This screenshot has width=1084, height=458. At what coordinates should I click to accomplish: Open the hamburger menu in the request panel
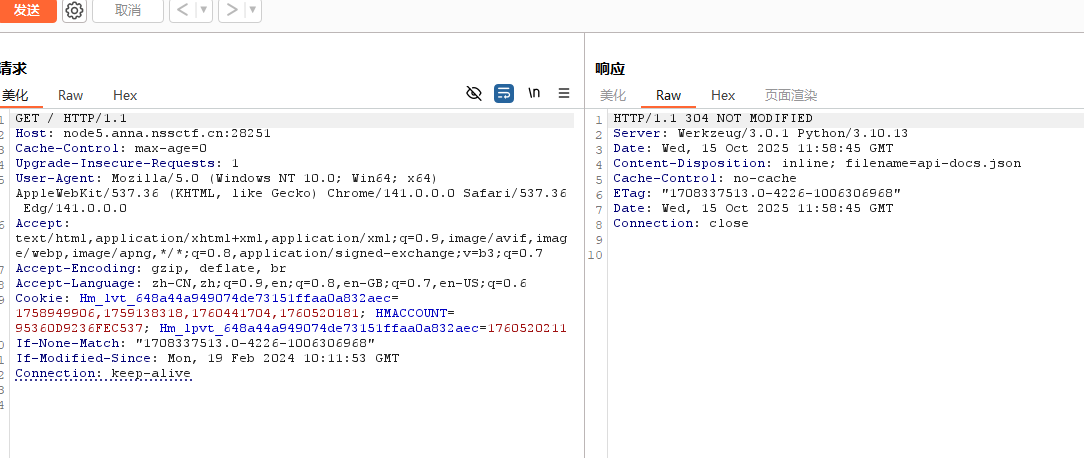click(564, 93)
